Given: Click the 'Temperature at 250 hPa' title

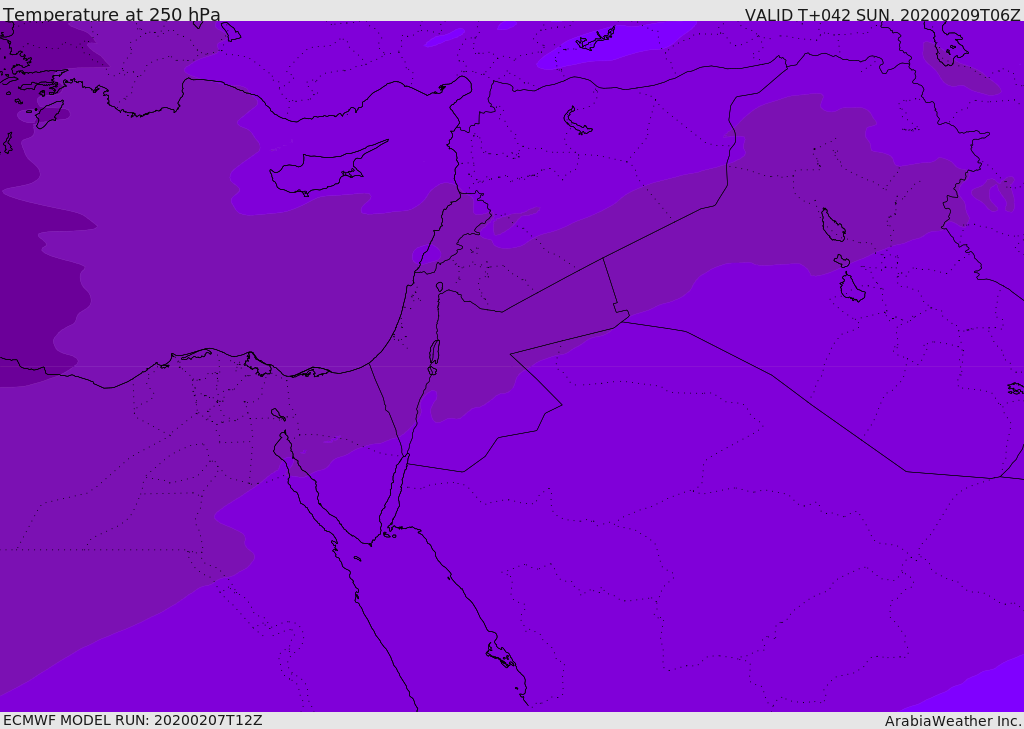Looking at the screenshot, I should (x=112, y=14).
